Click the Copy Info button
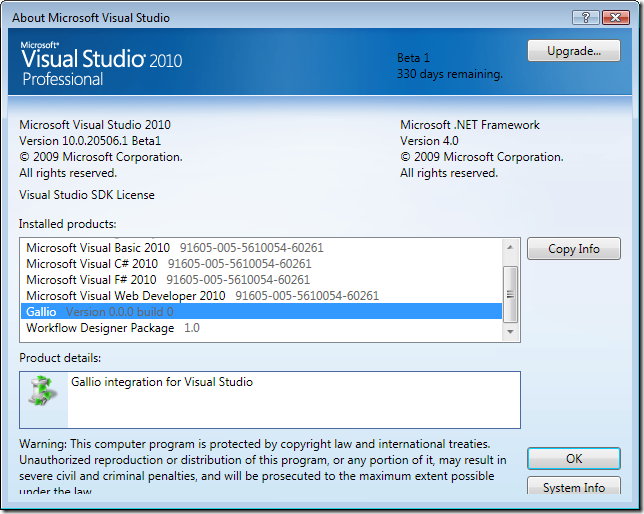Viewport: 644px width, 514px height. point(574,249)
